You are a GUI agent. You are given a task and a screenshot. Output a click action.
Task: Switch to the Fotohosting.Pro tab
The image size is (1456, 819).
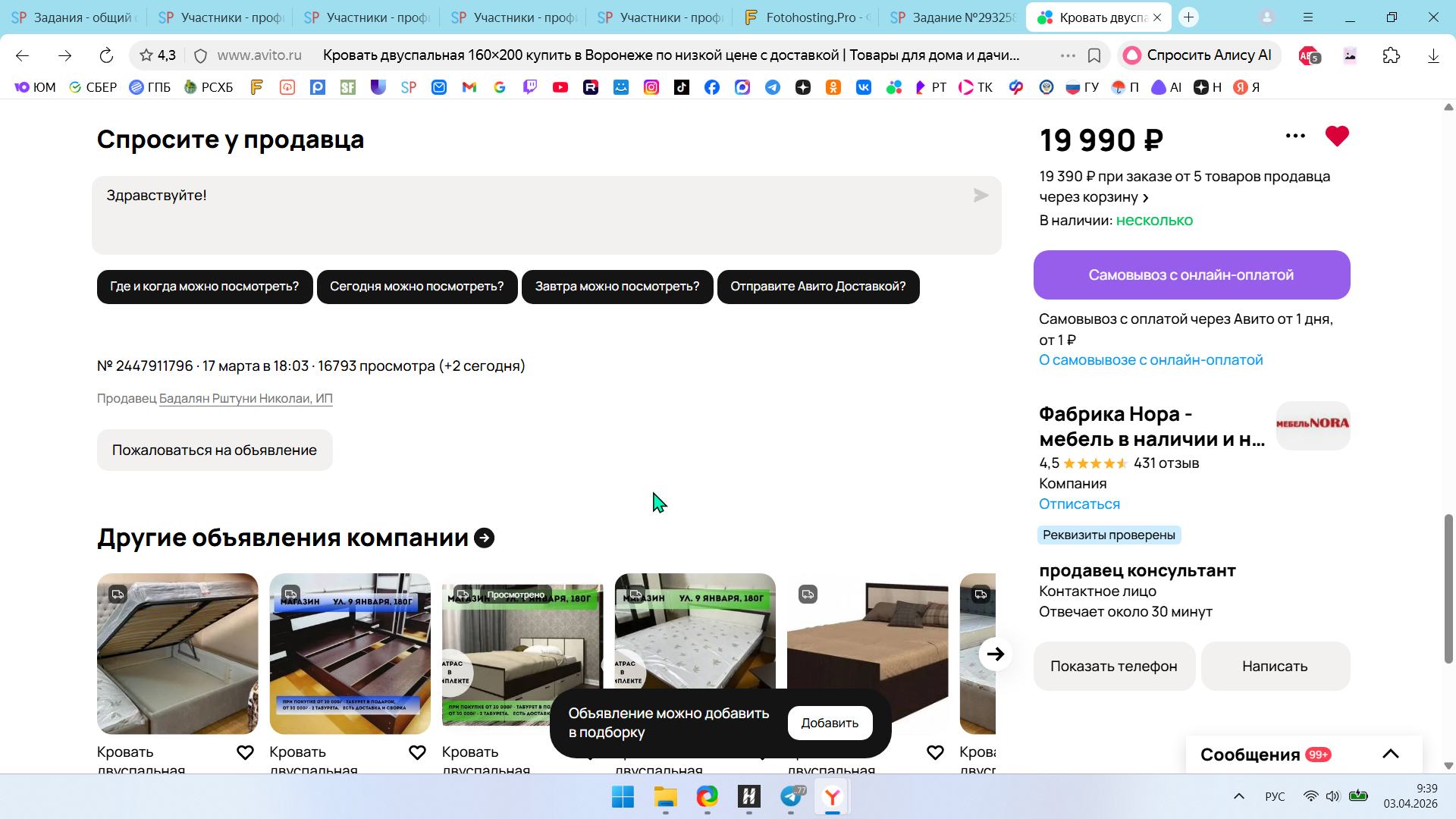[808, 17]
